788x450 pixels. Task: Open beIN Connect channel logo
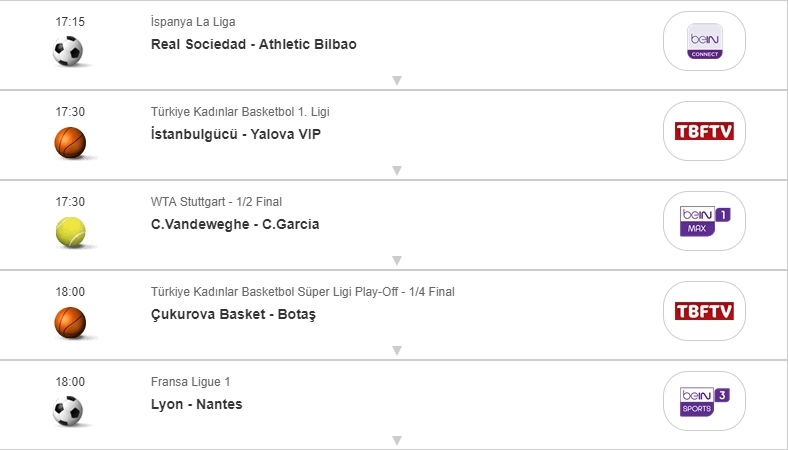click(x=704, y=41)
